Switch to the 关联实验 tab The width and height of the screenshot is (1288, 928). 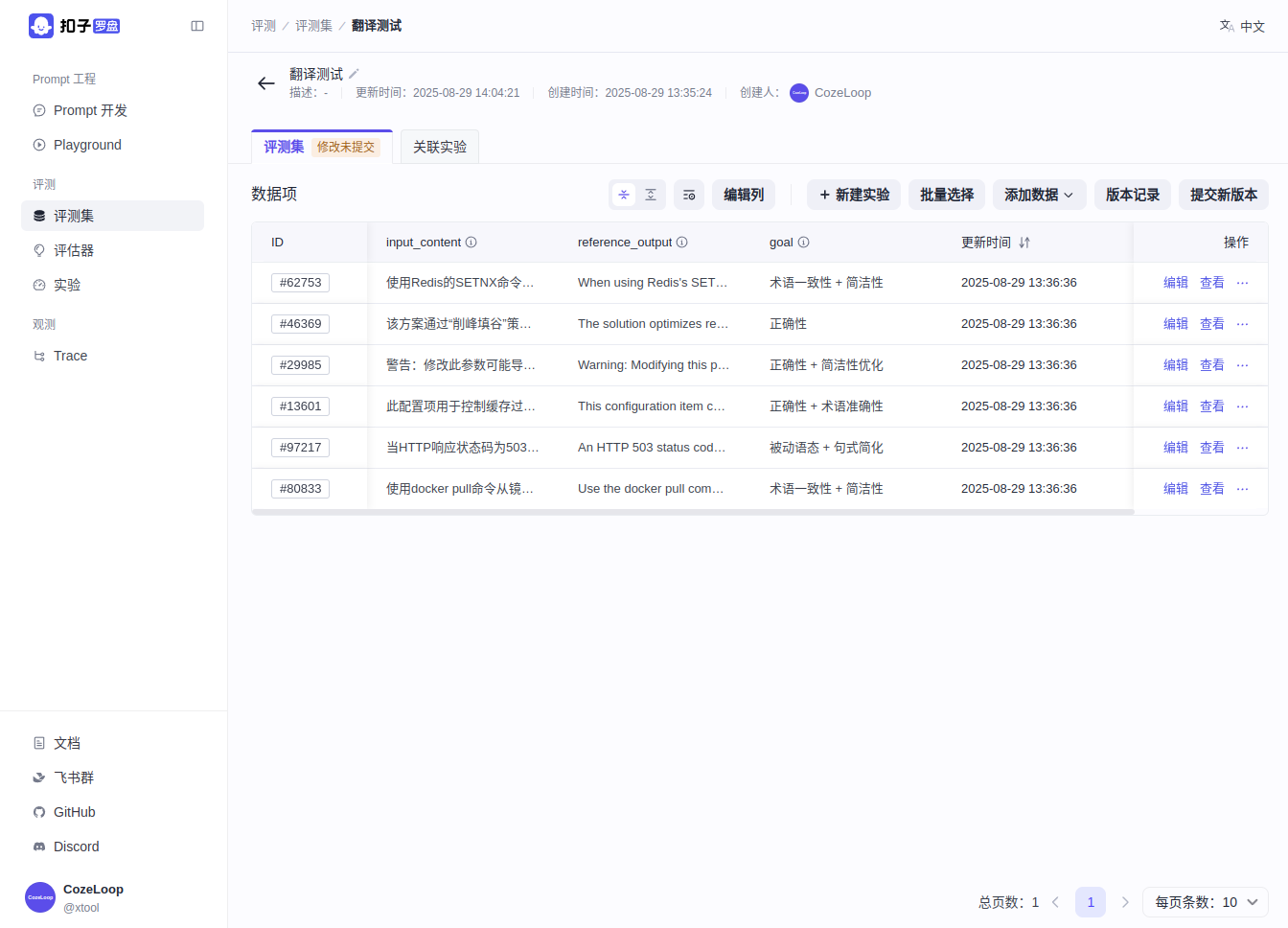[x=440, y=147]
